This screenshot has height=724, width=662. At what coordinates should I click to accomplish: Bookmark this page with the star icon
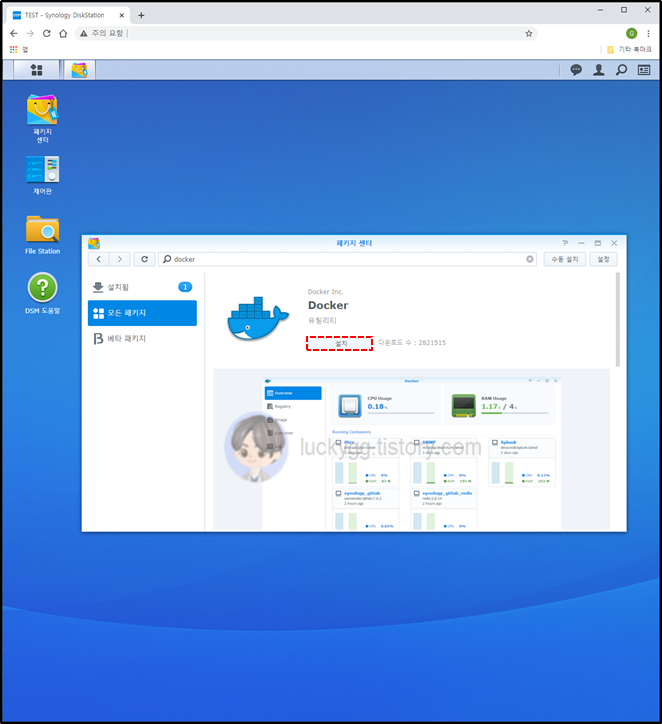pos(529,33)
